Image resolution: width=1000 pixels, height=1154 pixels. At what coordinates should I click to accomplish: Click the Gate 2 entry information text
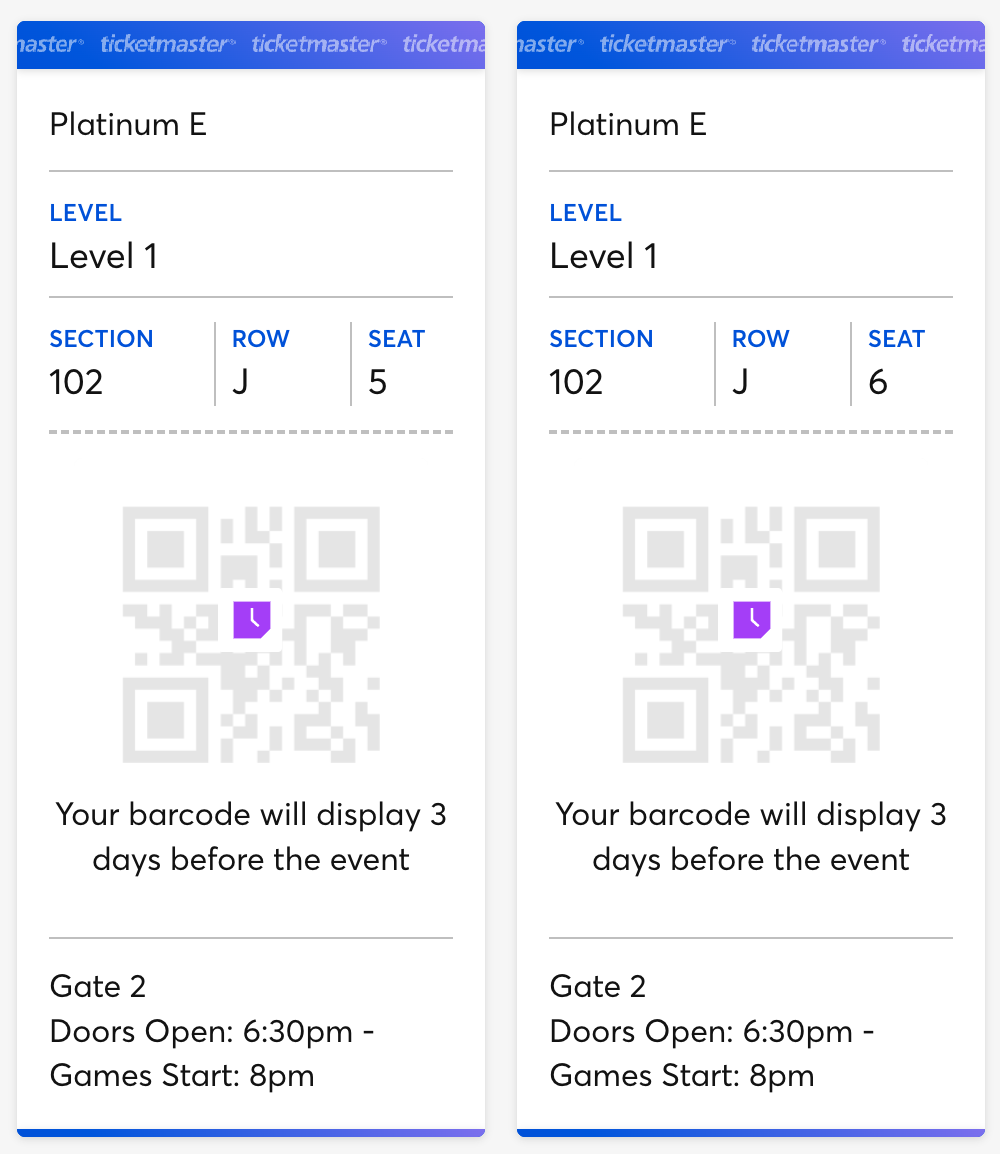coord(97,986)
